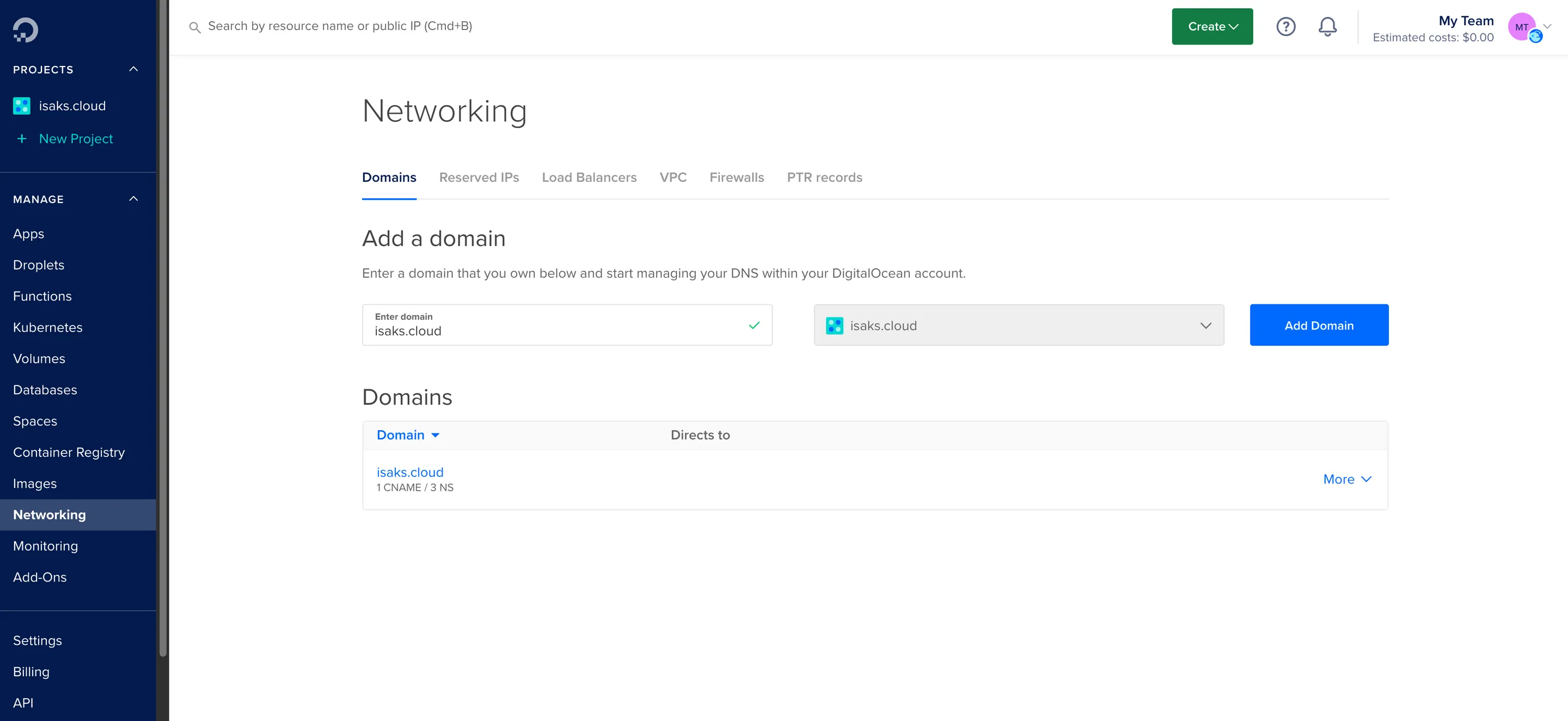Click the MT team avatar
The height and width of the screenshot is (721, 1568).
[1522, 27]
